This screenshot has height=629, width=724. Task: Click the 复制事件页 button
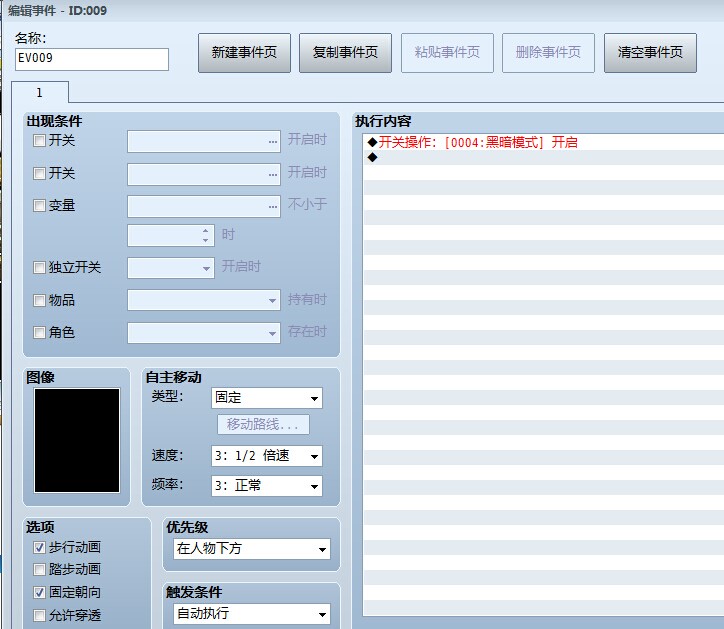point(345,53)
